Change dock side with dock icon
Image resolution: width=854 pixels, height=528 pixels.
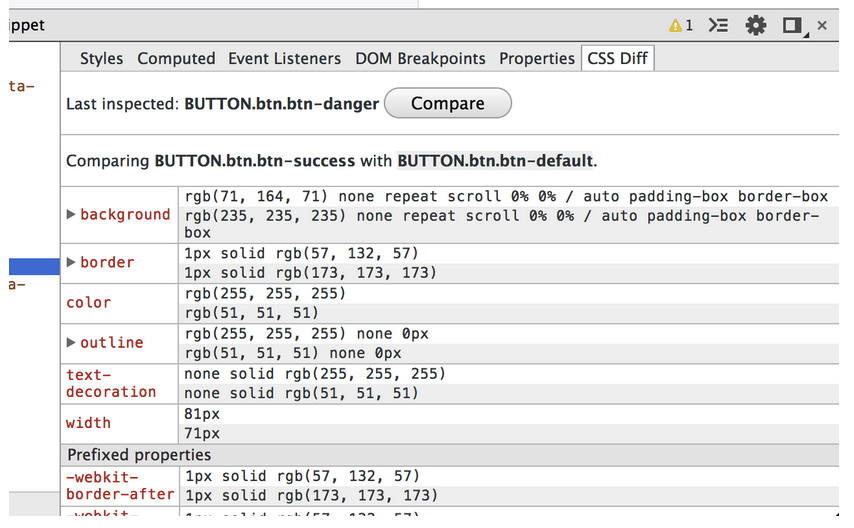[x=794, y=26]
